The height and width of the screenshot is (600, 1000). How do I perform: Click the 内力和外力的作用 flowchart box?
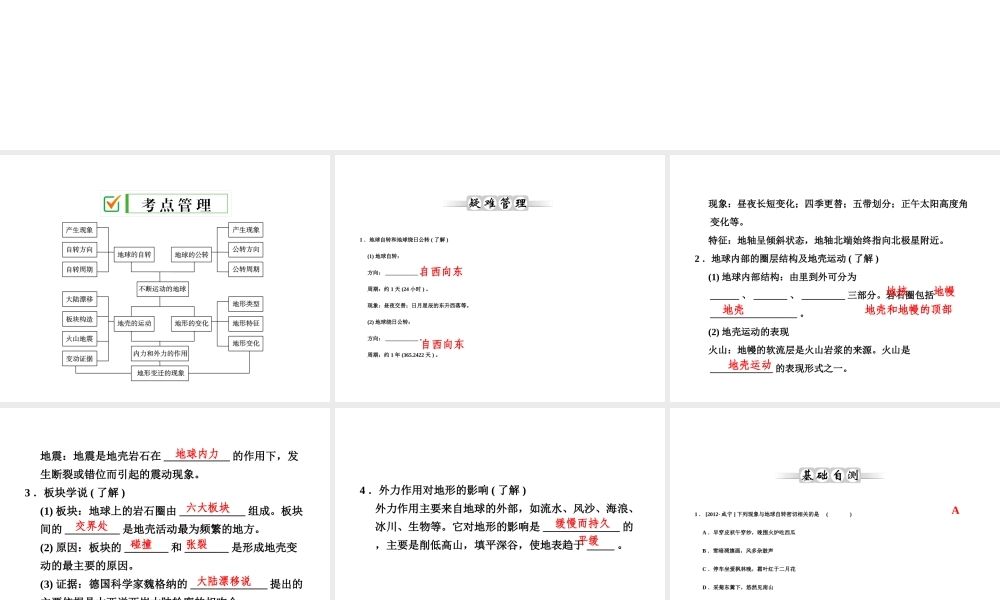click(x=160, y=353)
